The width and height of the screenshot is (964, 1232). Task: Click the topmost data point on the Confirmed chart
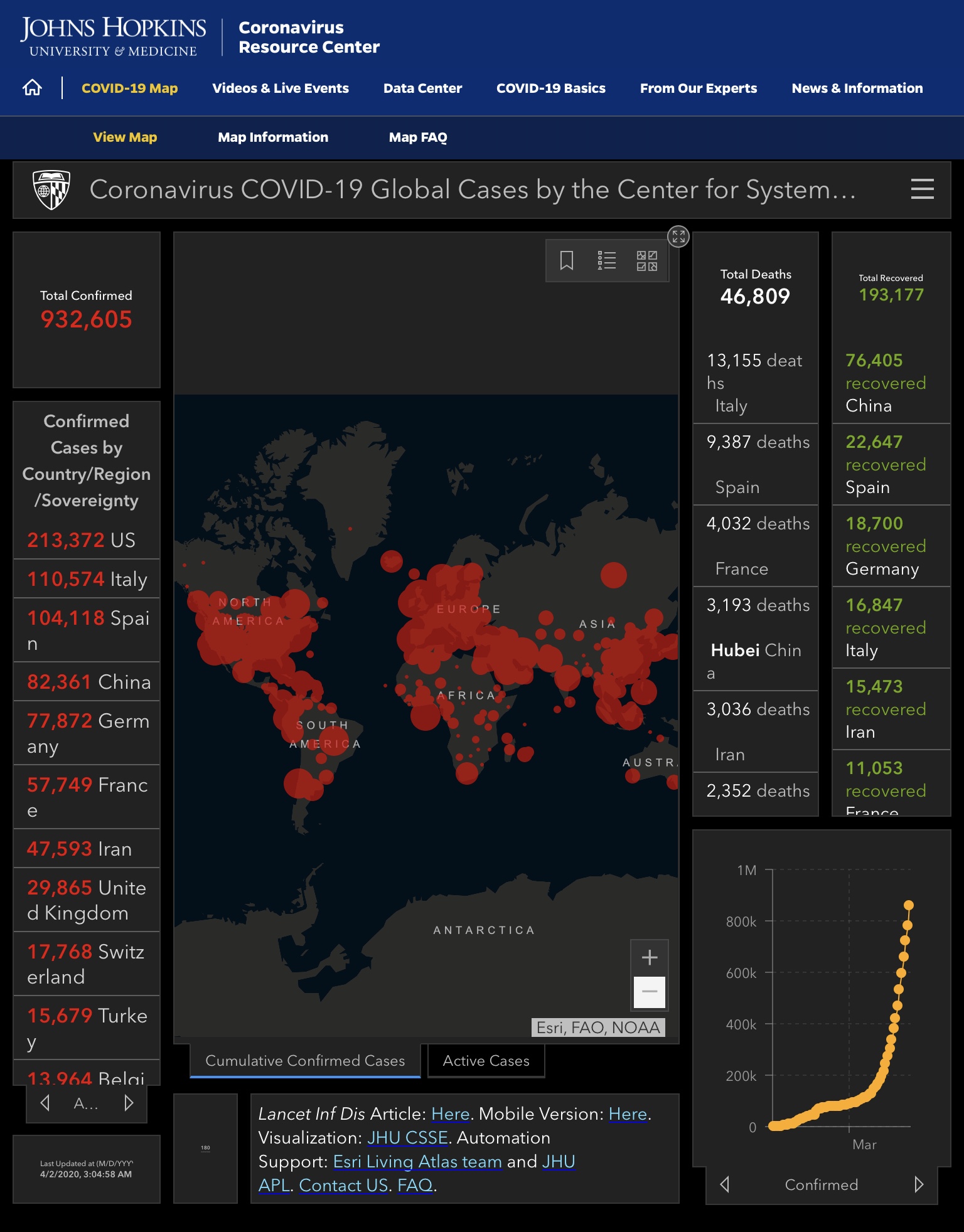[909, 905]
